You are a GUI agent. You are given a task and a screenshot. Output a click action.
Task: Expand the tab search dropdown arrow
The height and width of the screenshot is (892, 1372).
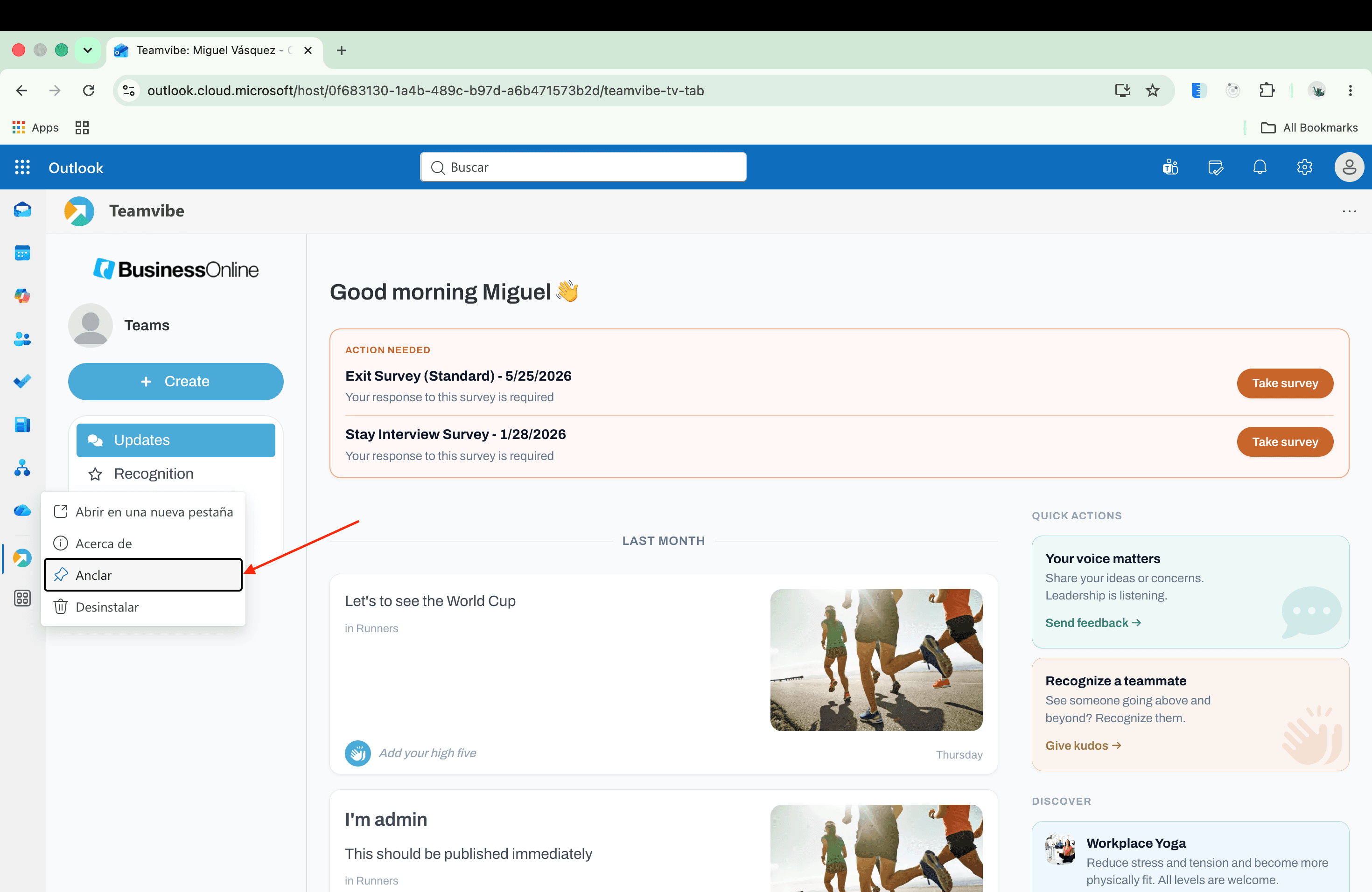point(88,50)
